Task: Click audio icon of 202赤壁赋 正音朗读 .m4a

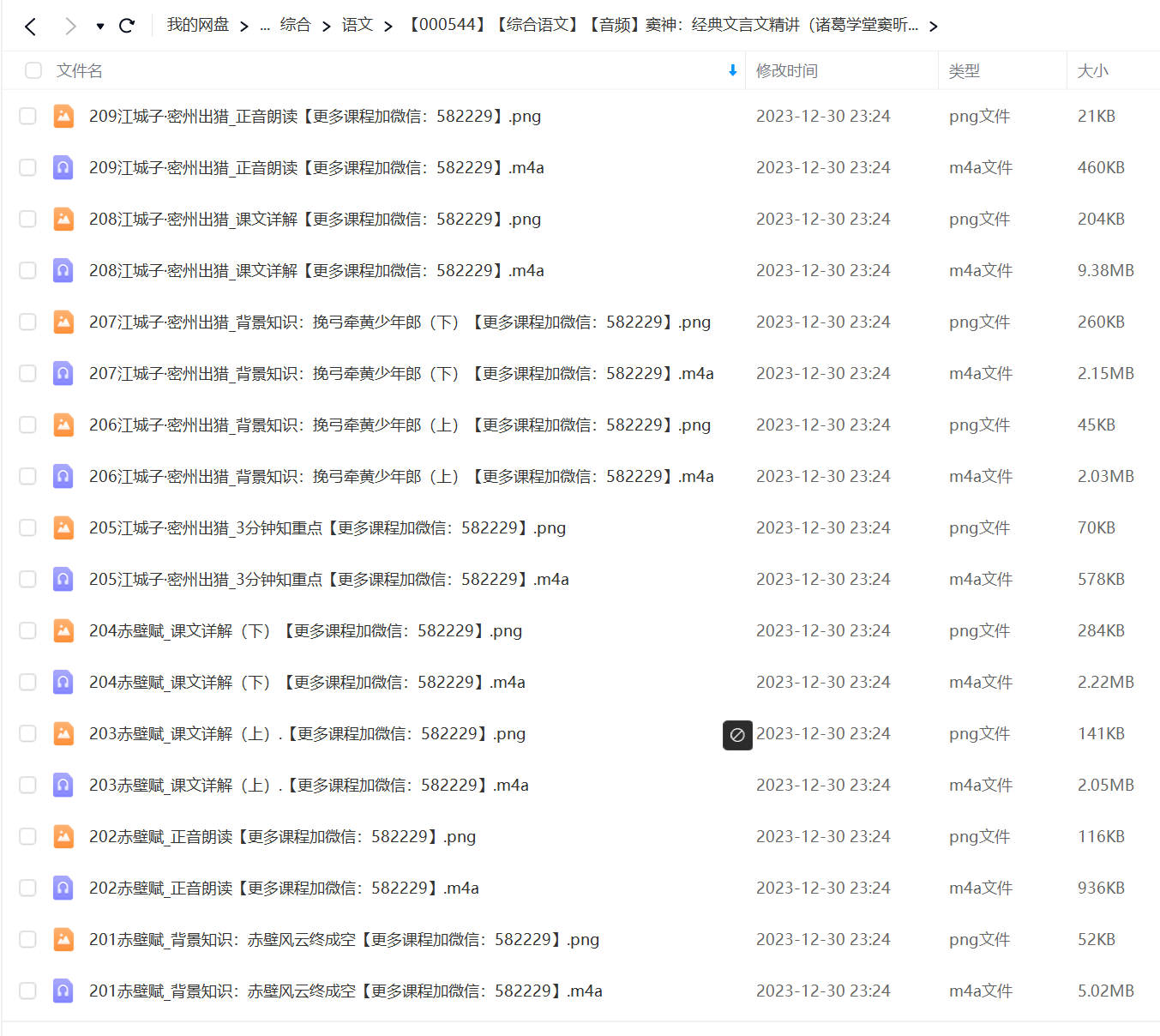Action: 63,888
